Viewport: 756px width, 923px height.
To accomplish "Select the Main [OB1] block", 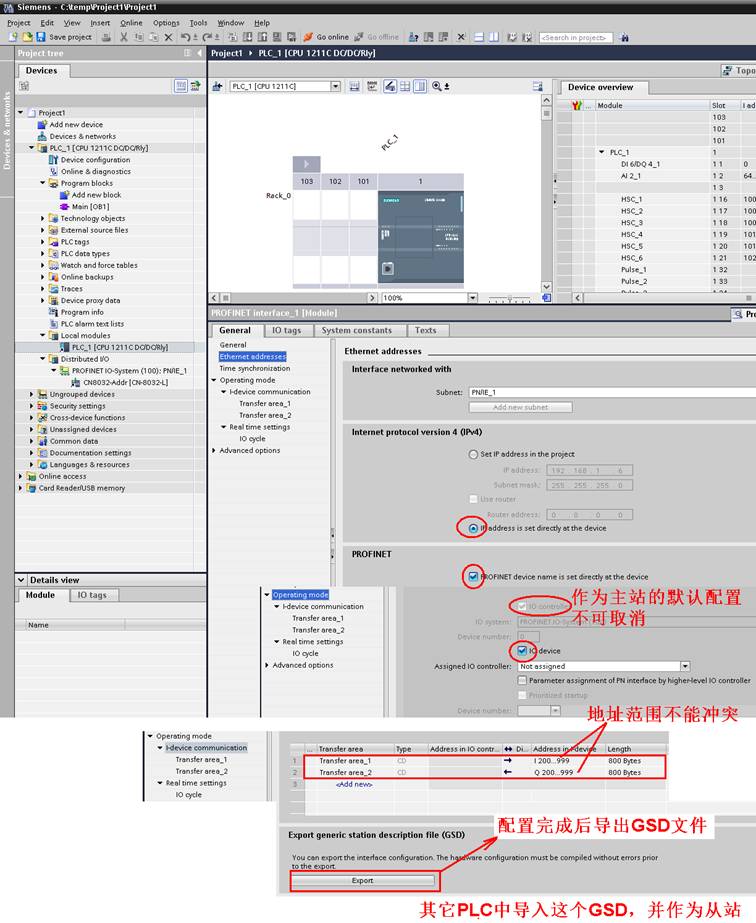I will 90,207.
